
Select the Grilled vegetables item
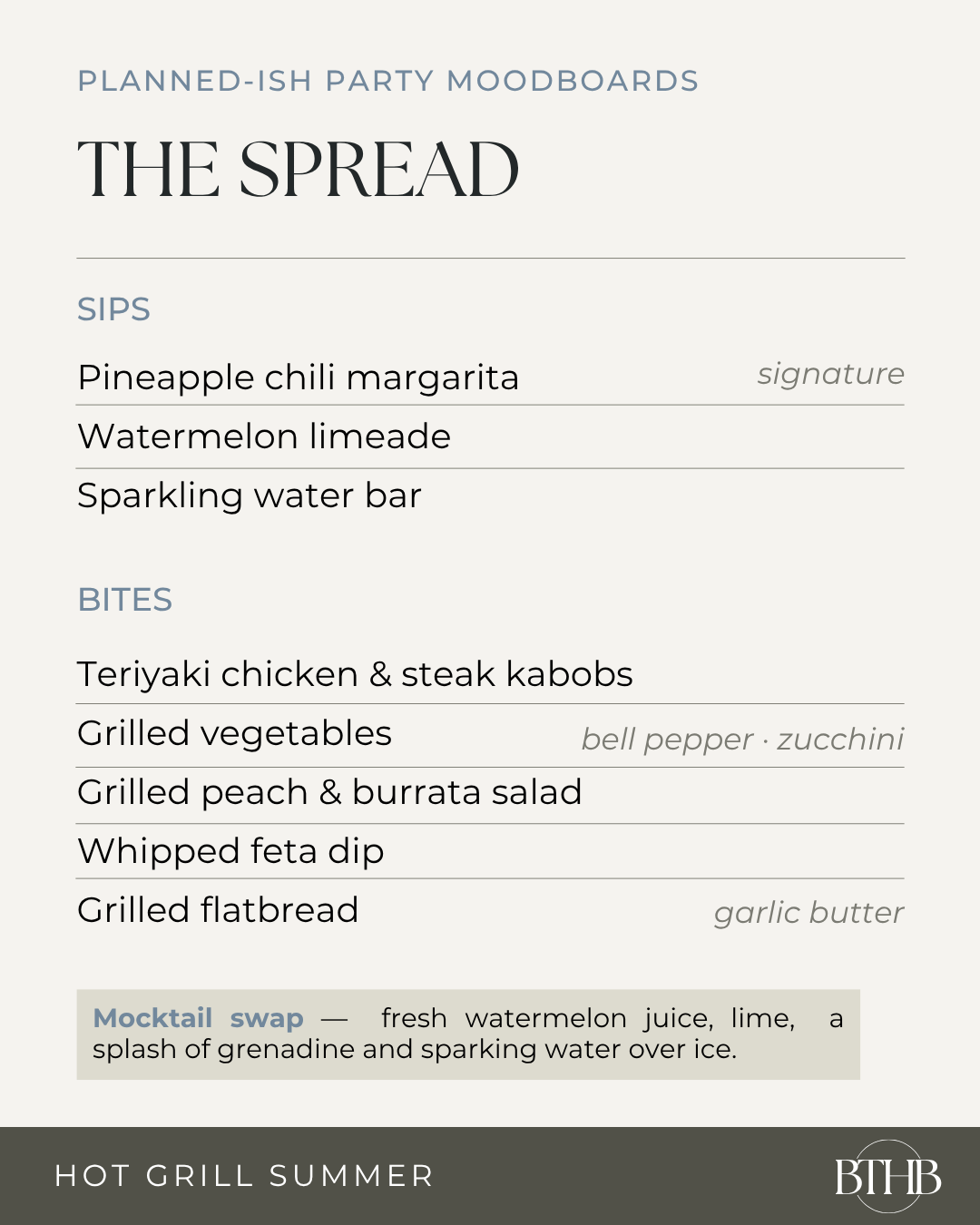pyautogui.click(x=235, y=734)
